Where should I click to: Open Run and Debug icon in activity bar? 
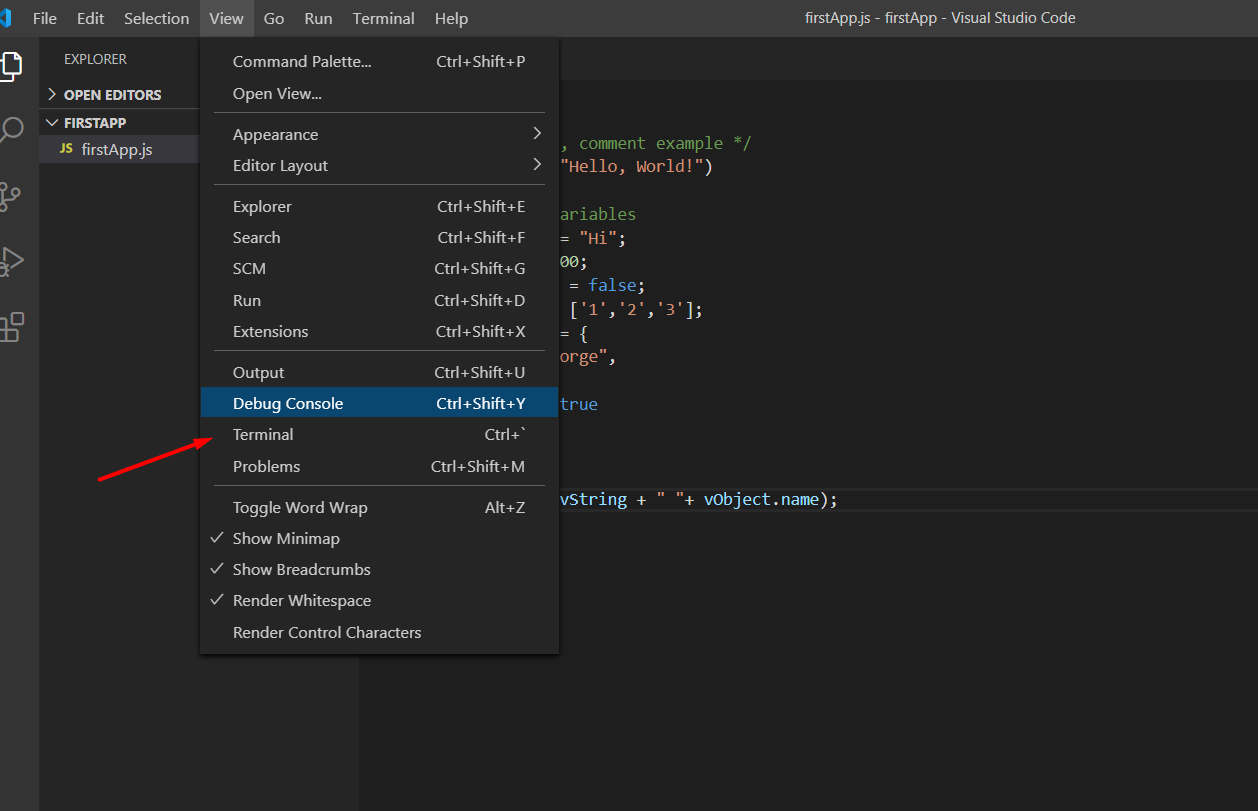11,261
